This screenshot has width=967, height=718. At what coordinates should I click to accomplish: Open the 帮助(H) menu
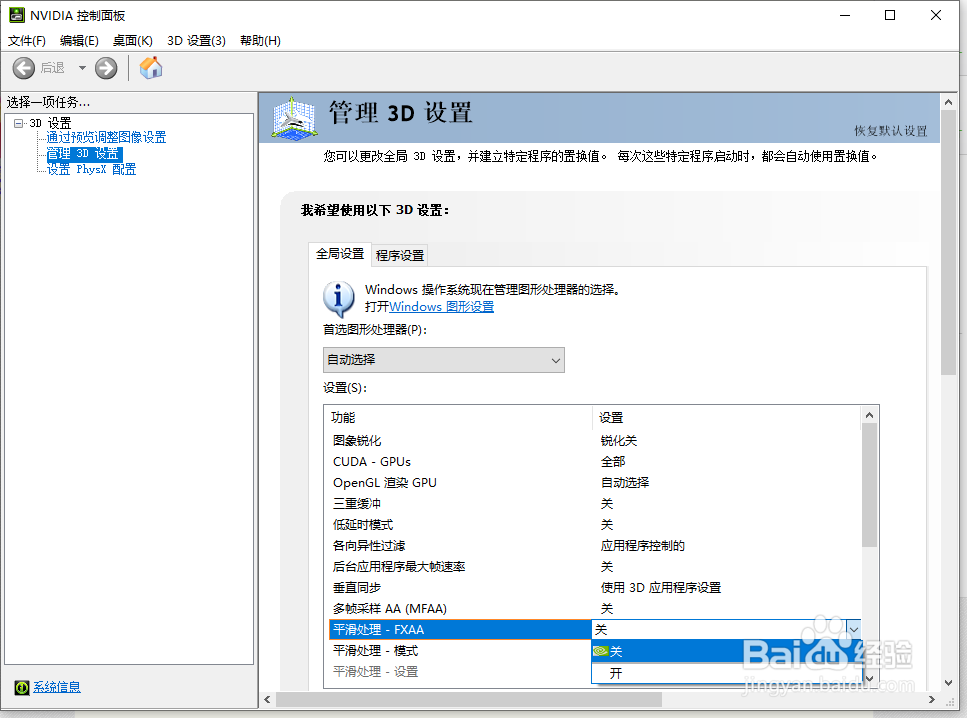[x=260, y=41]
